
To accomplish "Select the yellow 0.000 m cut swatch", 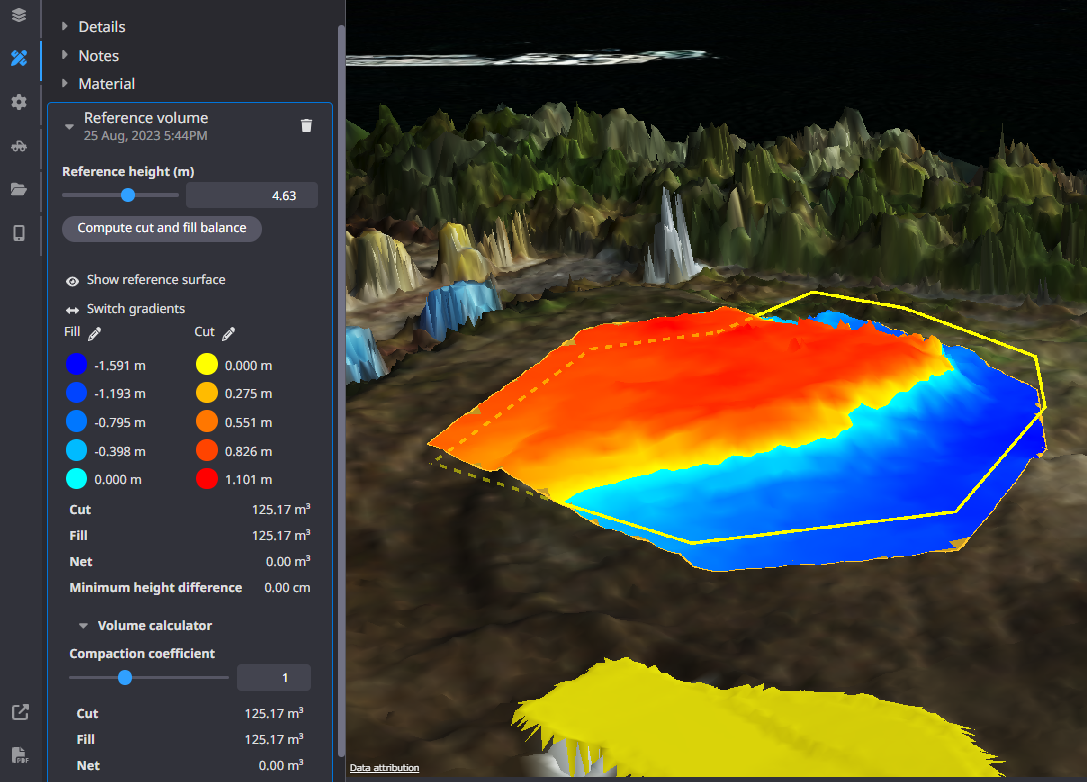I will coord(207,365).
